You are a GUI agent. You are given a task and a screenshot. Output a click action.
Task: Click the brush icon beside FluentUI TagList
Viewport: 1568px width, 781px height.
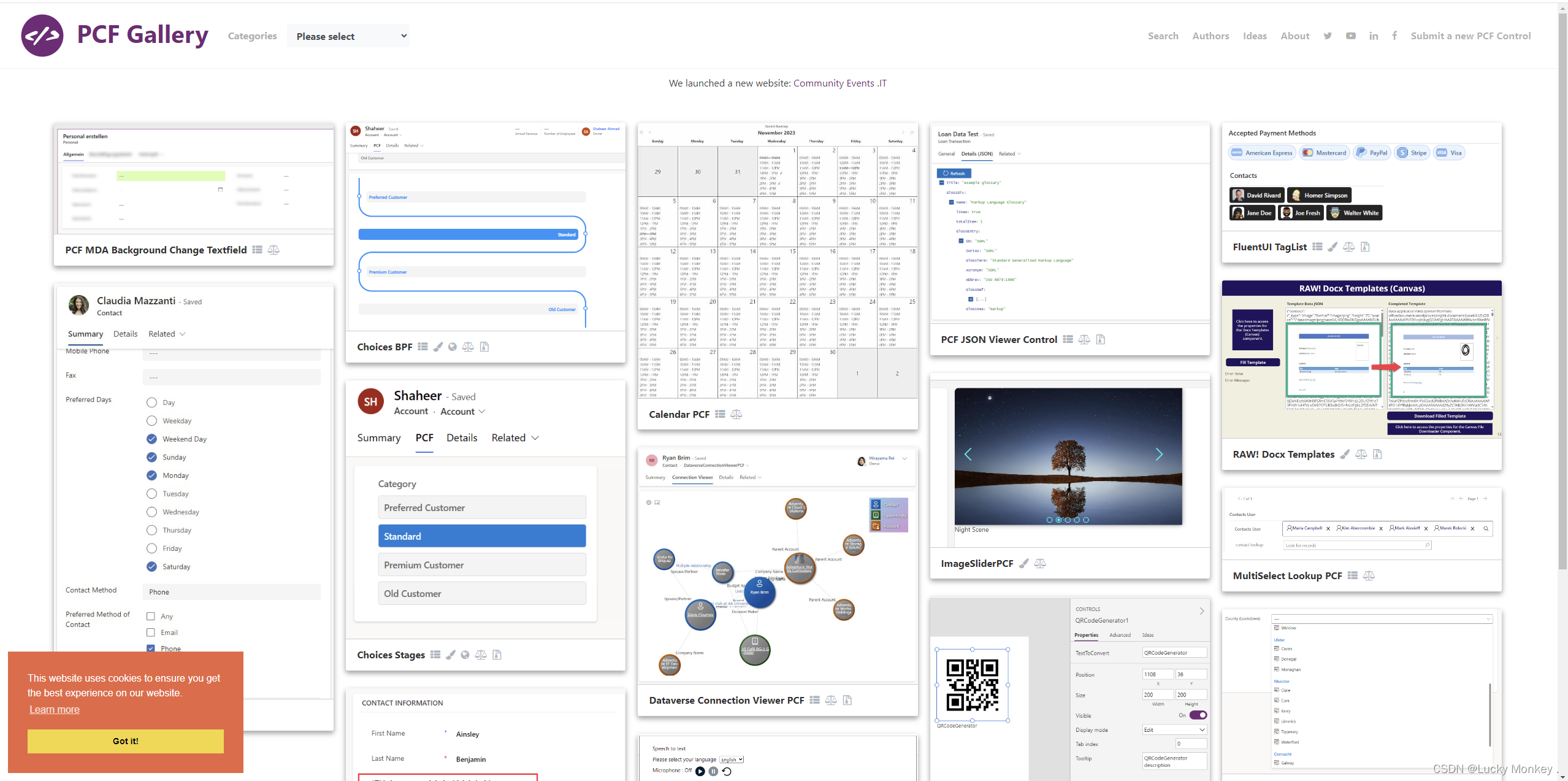point(1333,247)
